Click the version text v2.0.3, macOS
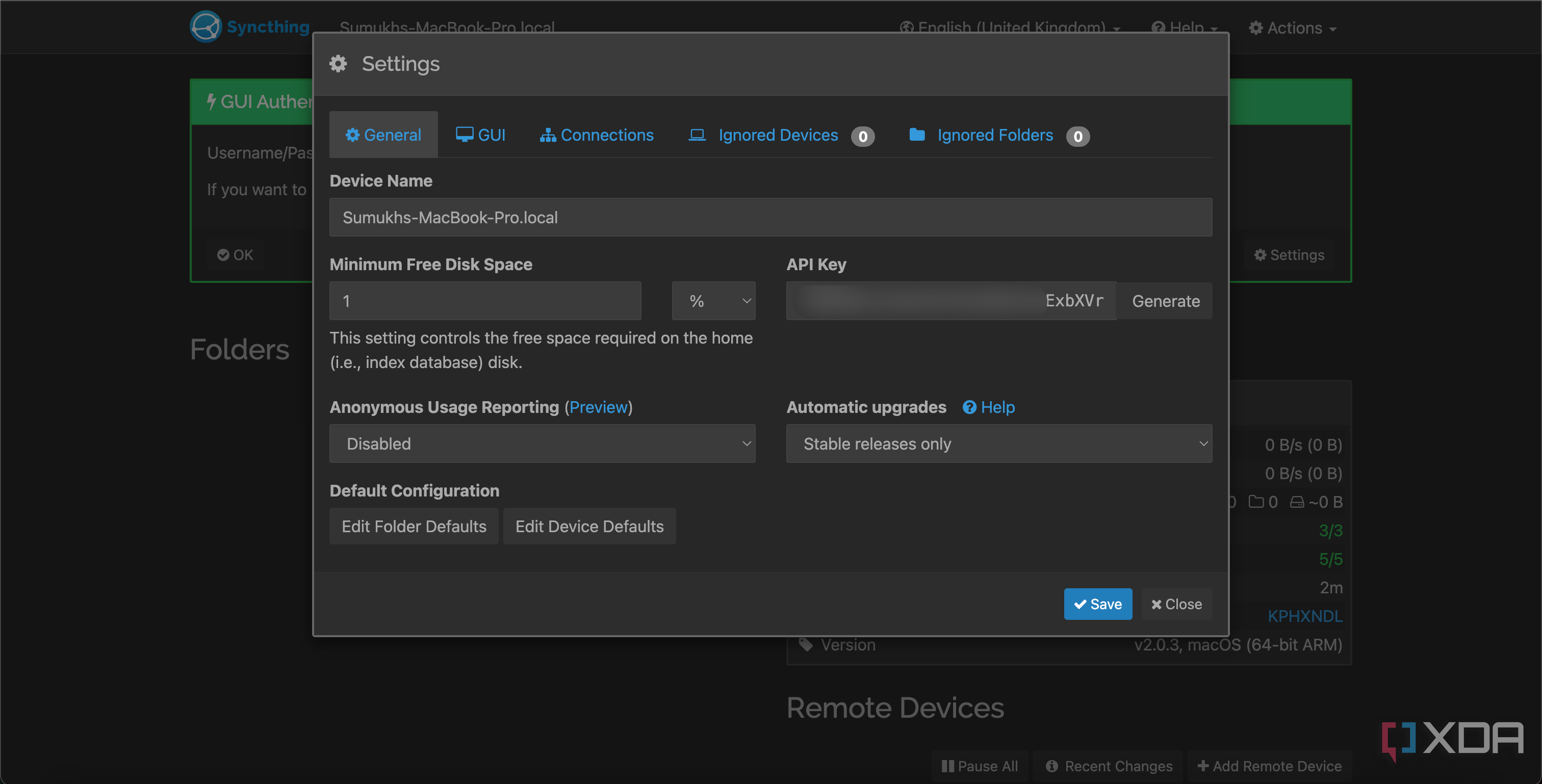The height and width of the screenshot is (784, 1542). pos(1238,644)
